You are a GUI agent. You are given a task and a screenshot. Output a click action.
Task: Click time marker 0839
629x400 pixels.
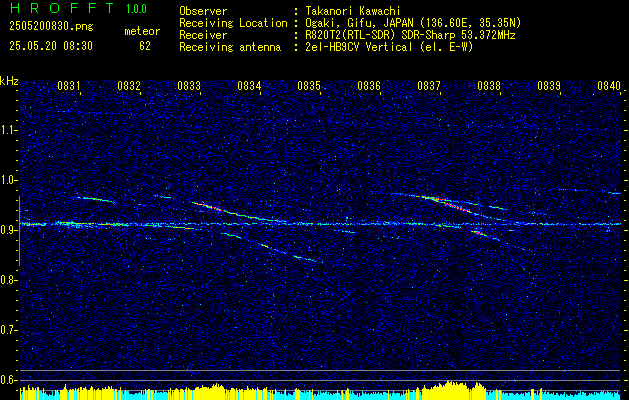548,86
